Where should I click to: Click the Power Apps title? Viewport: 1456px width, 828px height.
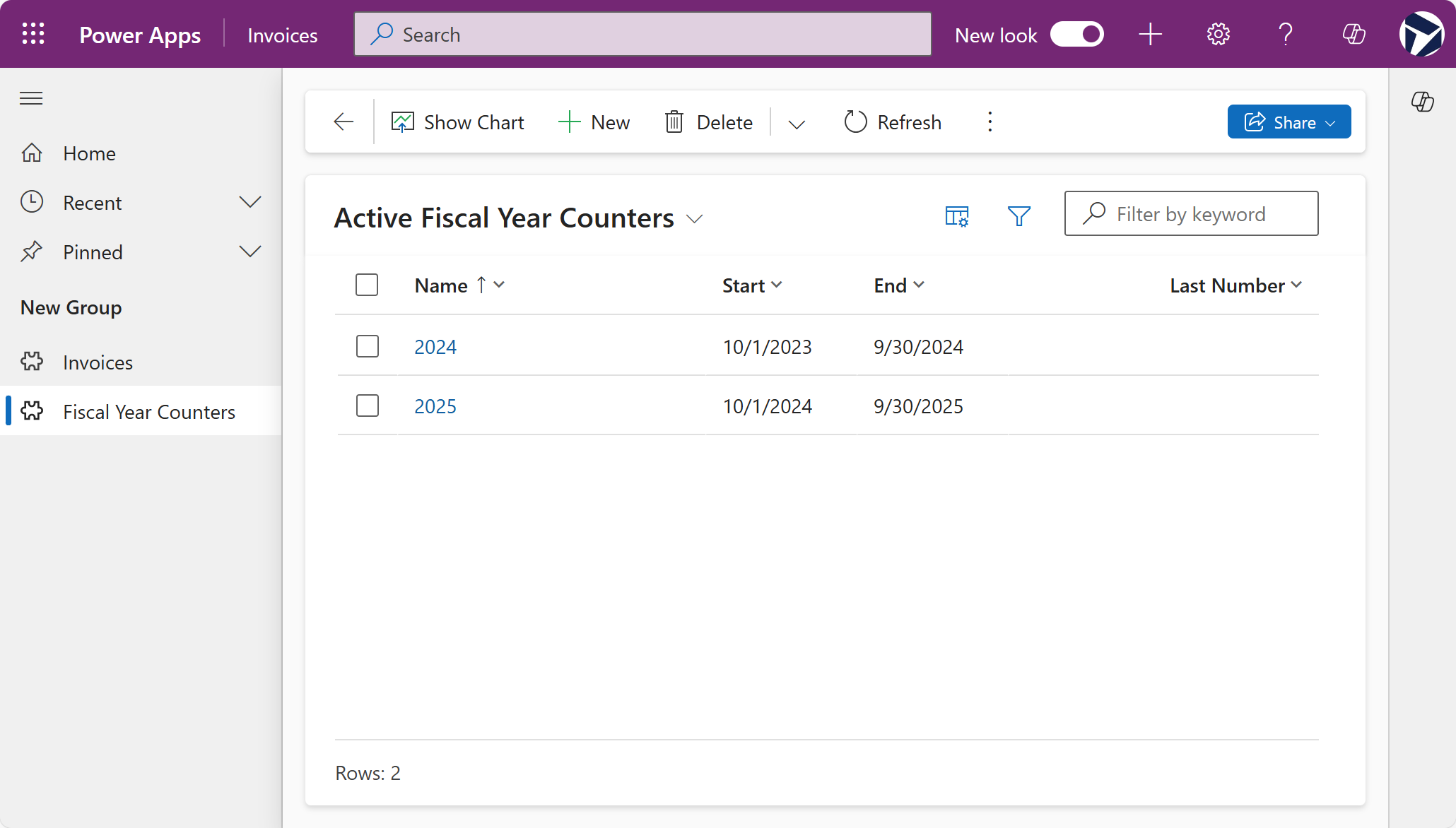[140, 35]
